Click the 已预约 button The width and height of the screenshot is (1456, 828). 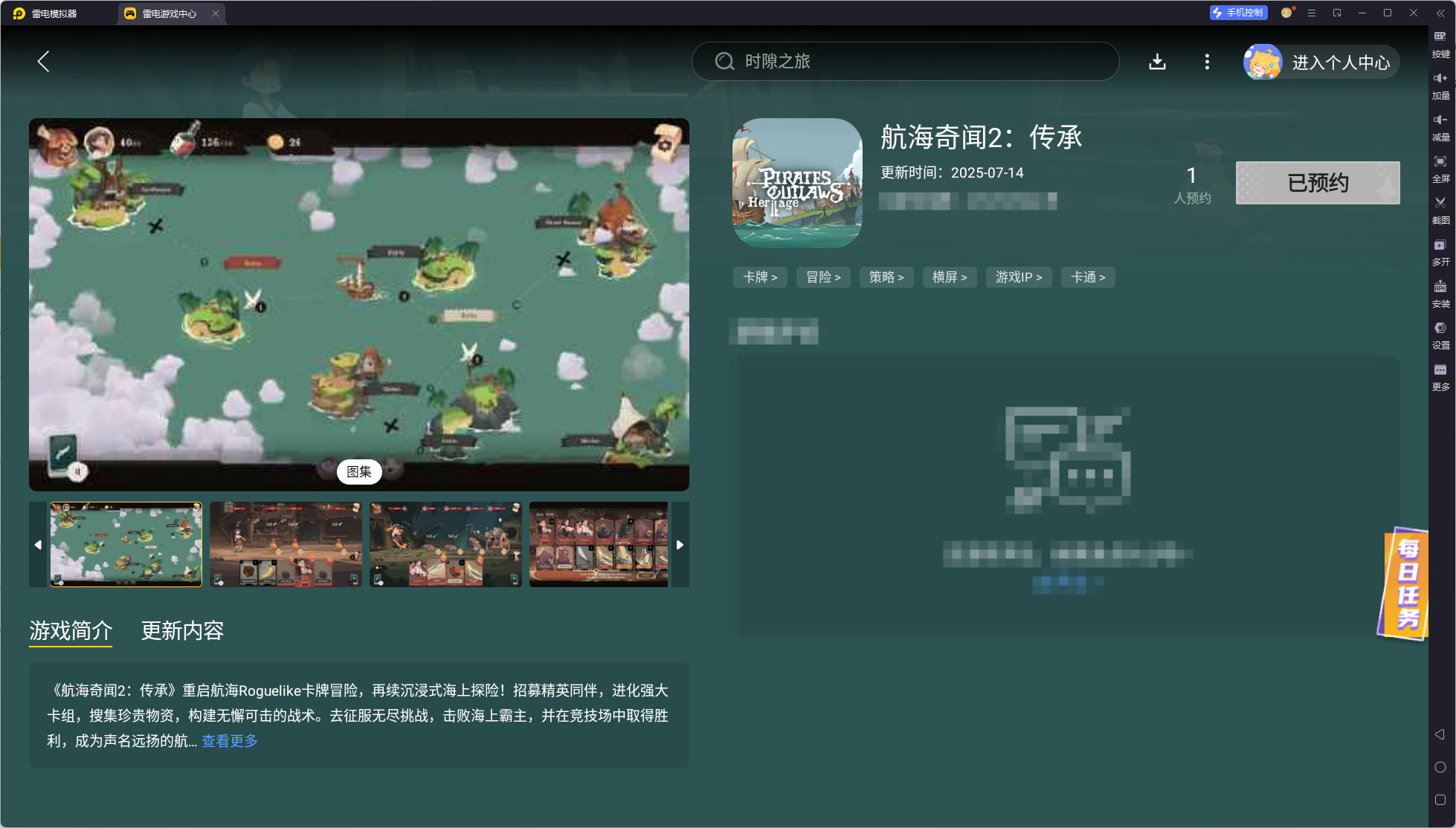click(1318, 183)
